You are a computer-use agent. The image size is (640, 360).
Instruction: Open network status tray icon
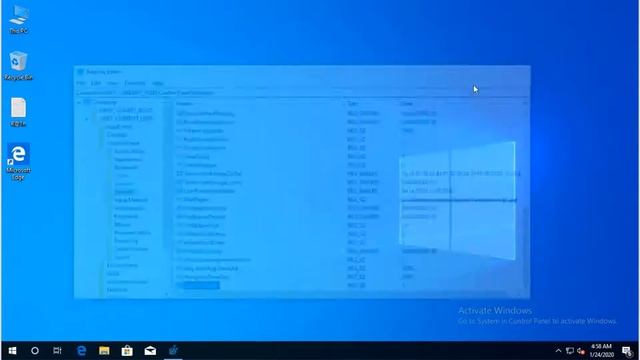[x=570, y=351]
